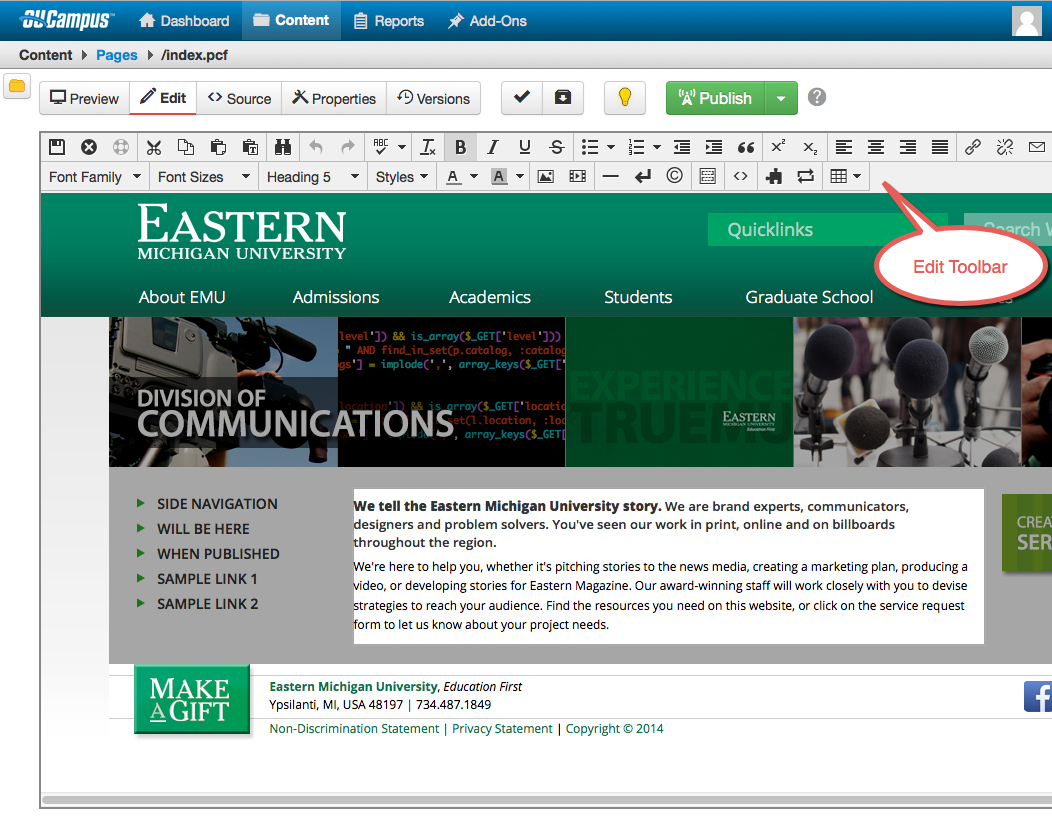Click the Insert image icon
The width and height of the screenshot is (1052, 818).
(545, 176)
